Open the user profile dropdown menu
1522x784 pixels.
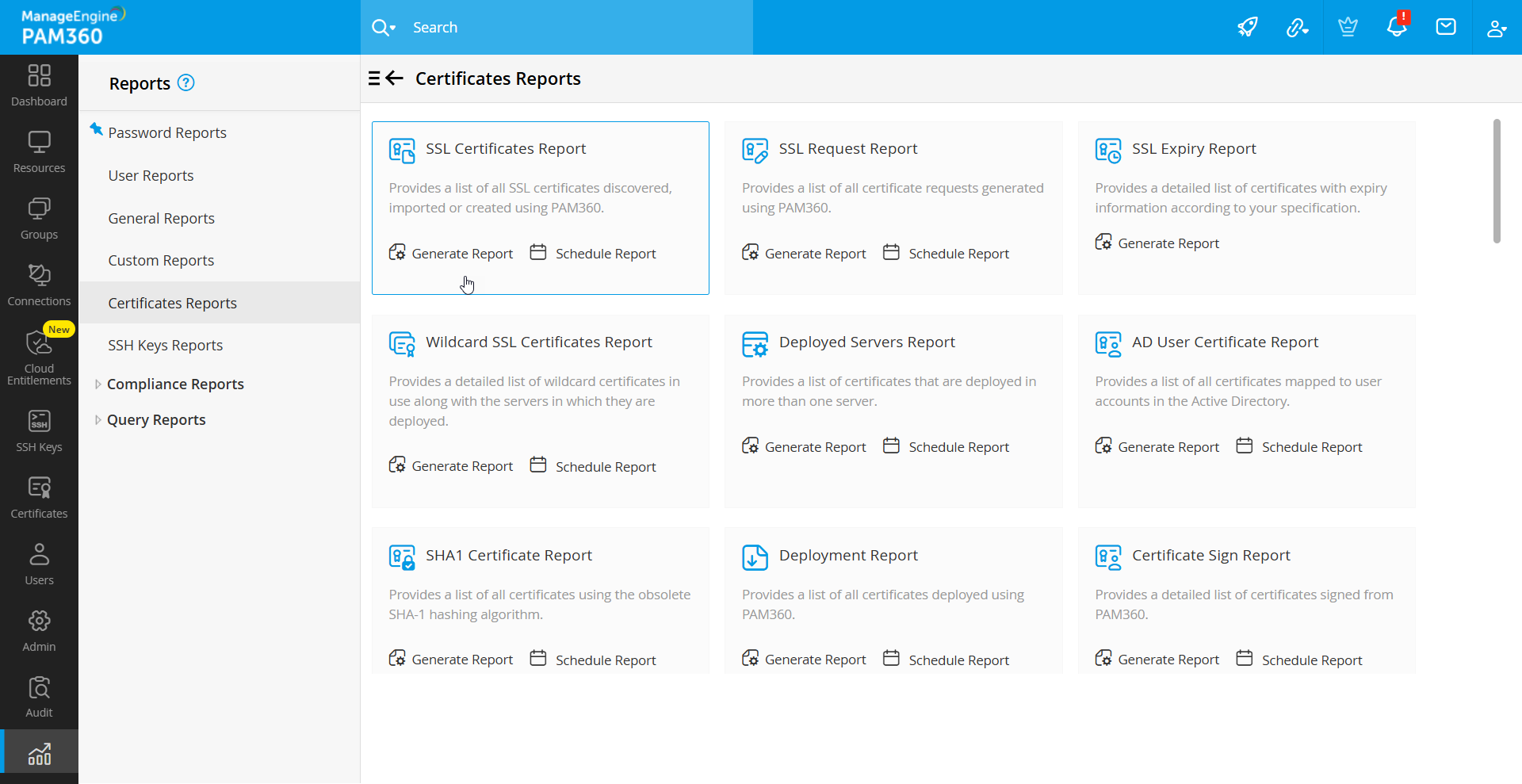(x=1497, y=27)
